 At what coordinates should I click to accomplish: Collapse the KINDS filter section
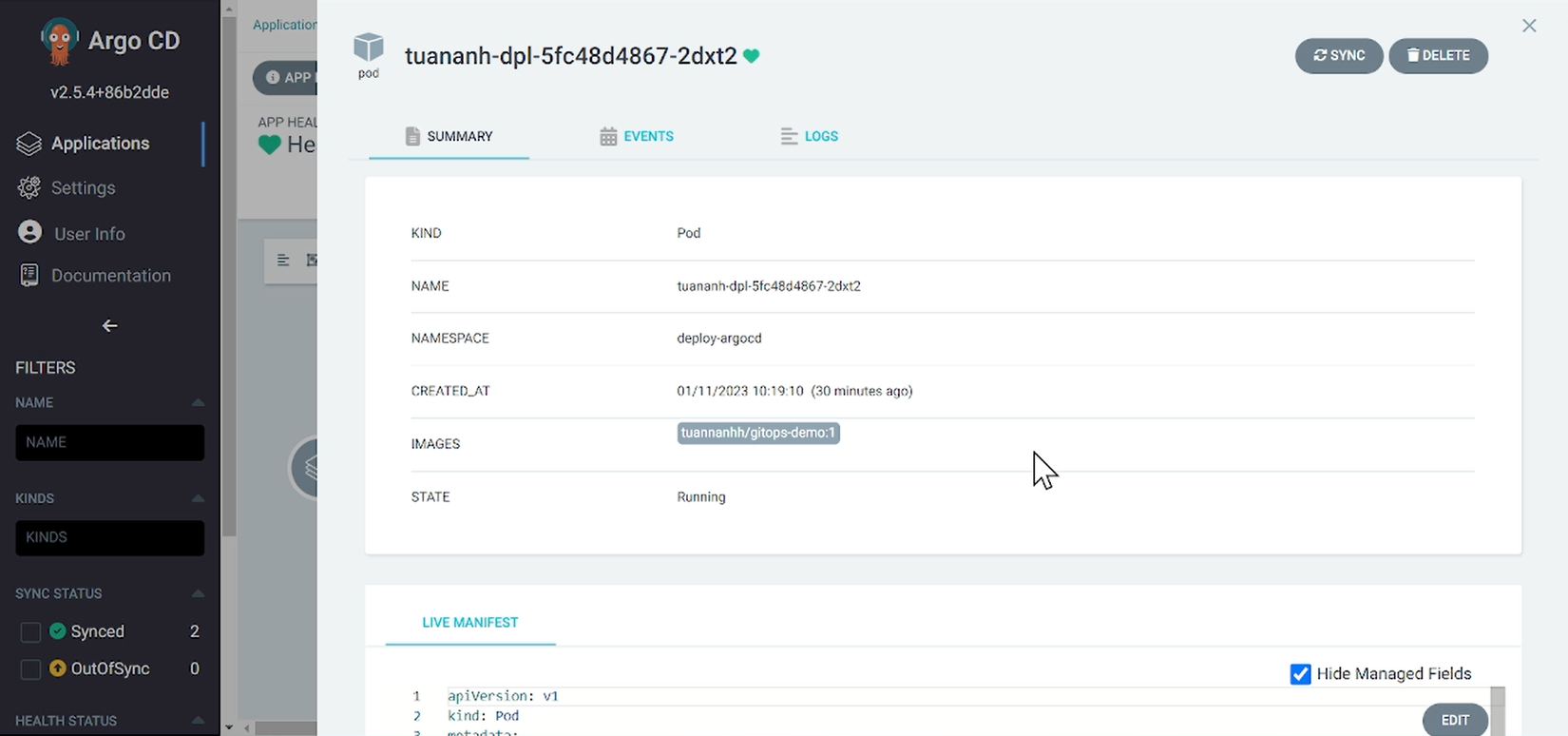[198, 498]
